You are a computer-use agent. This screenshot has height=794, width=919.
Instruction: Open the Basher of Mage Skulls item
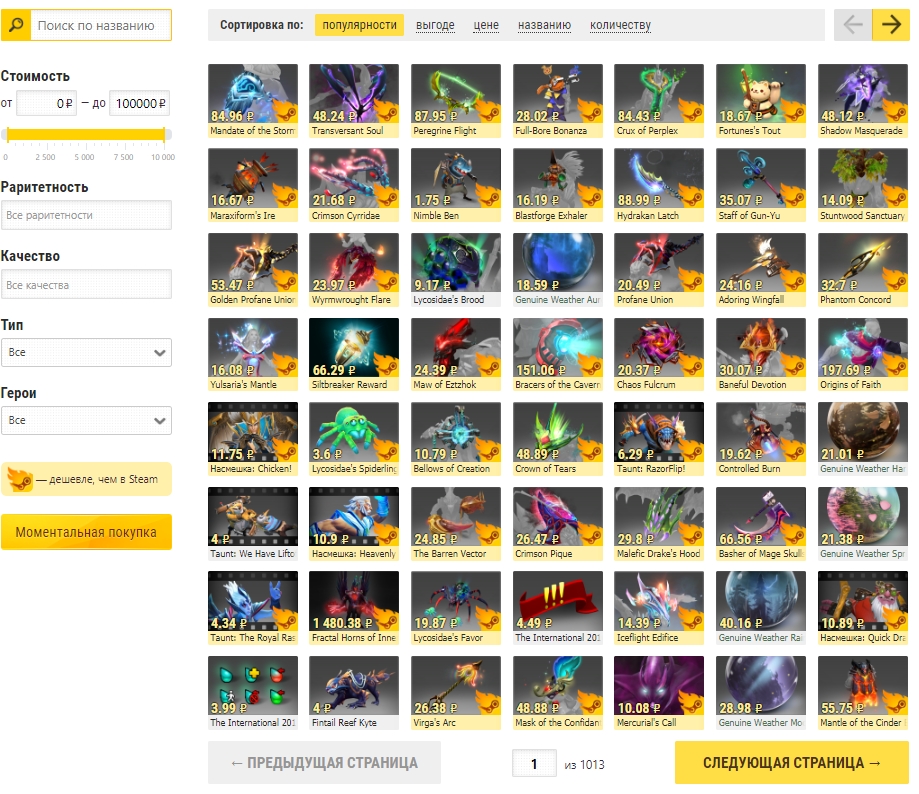point(761,524)
